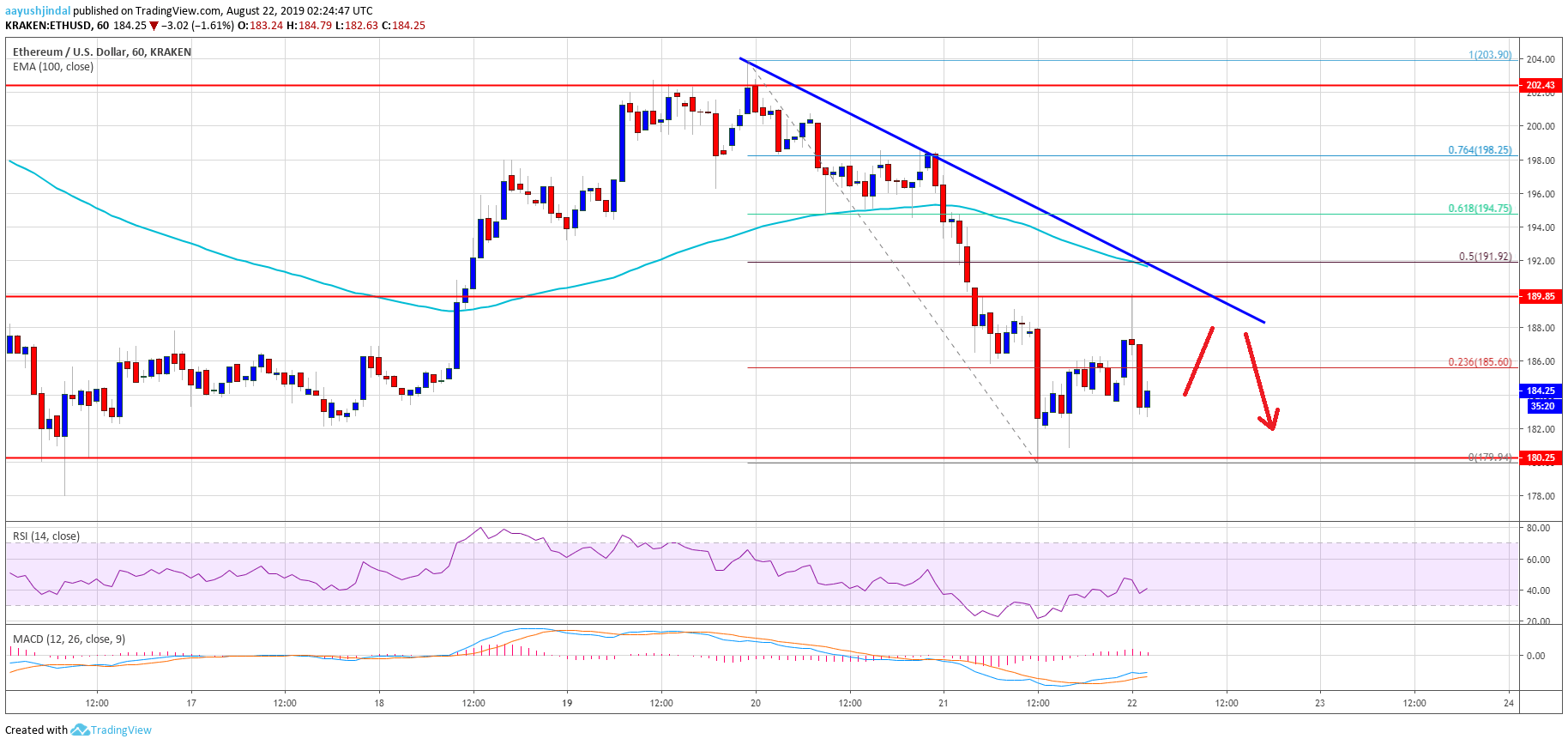Screen dimensions: 1568x745
Task: Click the 178.00 price axis value
Action: (x=1541, y=496)
